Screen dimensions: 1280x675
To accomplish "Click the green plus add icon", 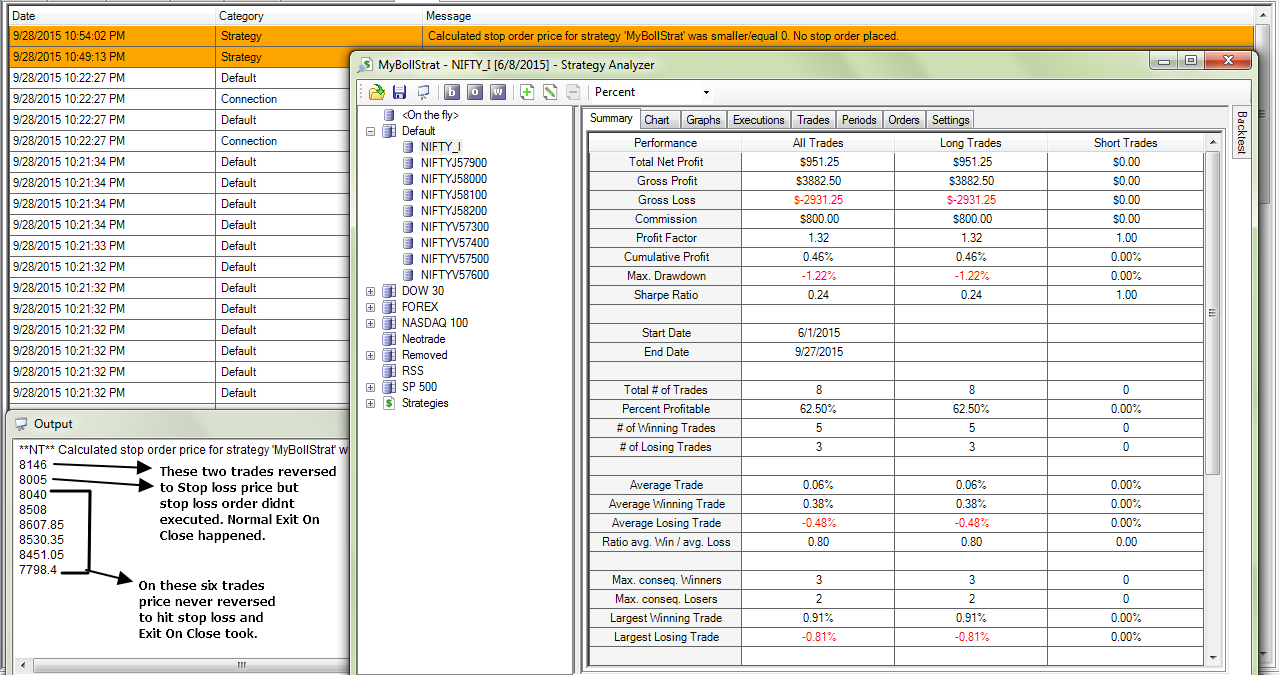I will click(527, 92).
